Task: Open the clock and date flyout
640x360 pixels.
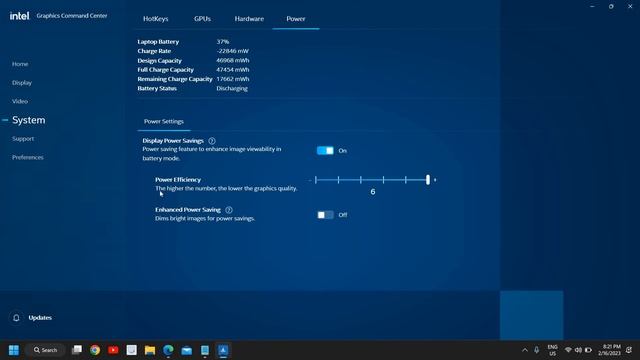Action: pyautogui.click(x=609, y=350)
